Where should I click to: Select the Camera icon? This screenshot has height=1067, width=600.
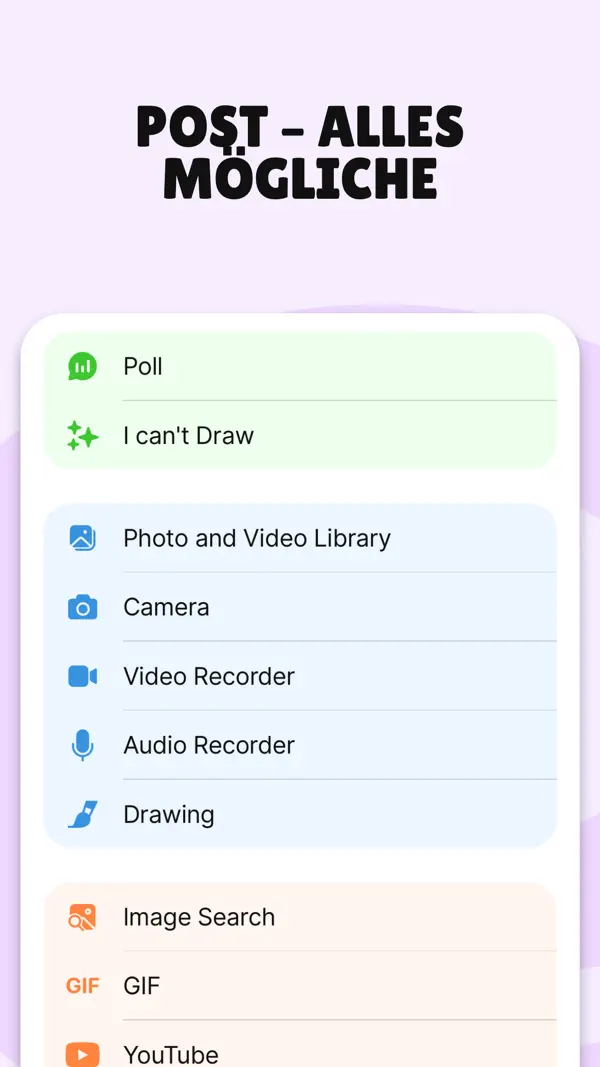pyautogui.click(x=83, y=607)
